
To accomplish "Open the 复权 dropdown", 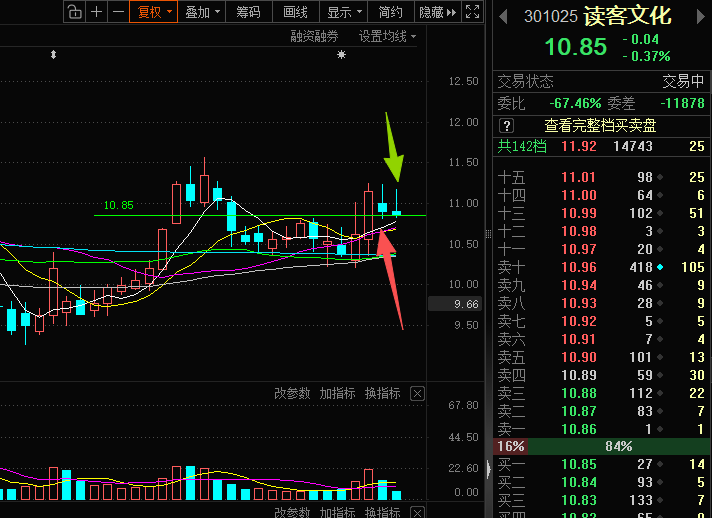I will click(x=153, y=12).
